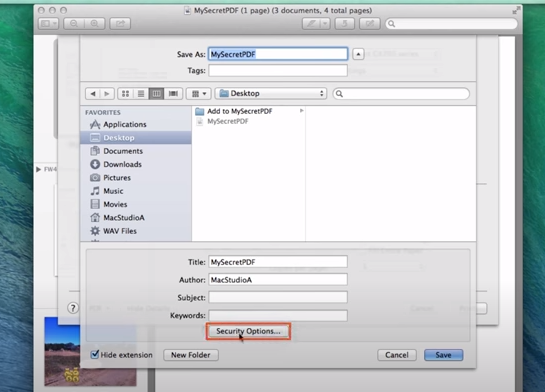This screenshot has width=545, height=392.
Task: Select column view button
Action: click(156, 93)
